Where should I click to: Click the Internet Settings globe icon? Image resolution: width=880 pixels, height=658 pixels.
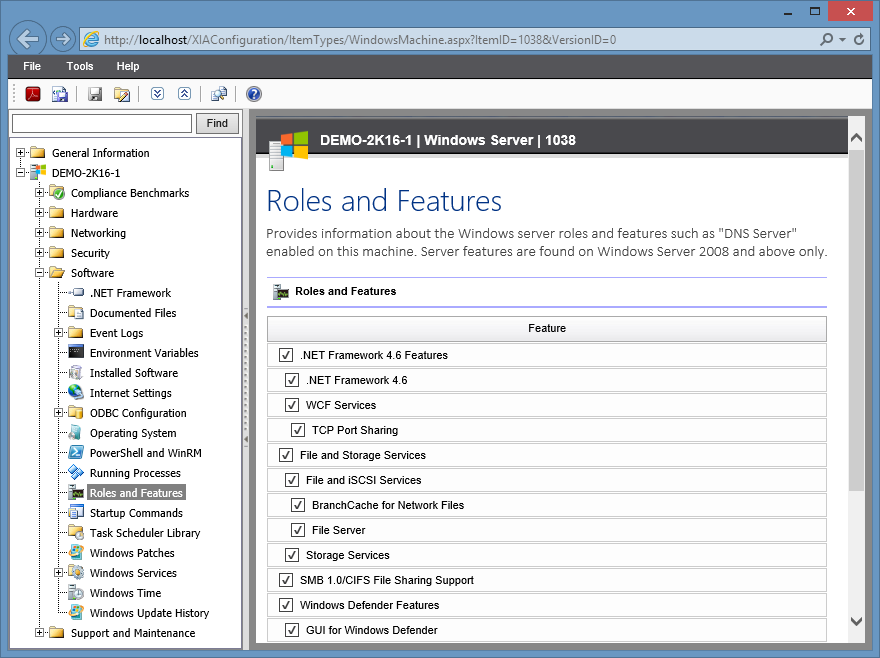[76, 392]
